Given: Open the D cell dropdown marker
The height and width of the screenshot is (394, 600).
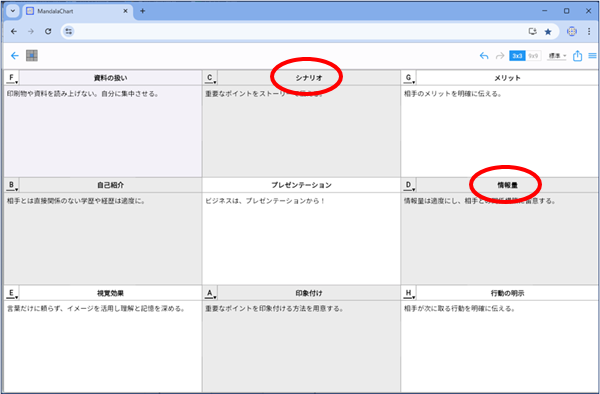Looking at the screenshot, I should pos(409,185).
